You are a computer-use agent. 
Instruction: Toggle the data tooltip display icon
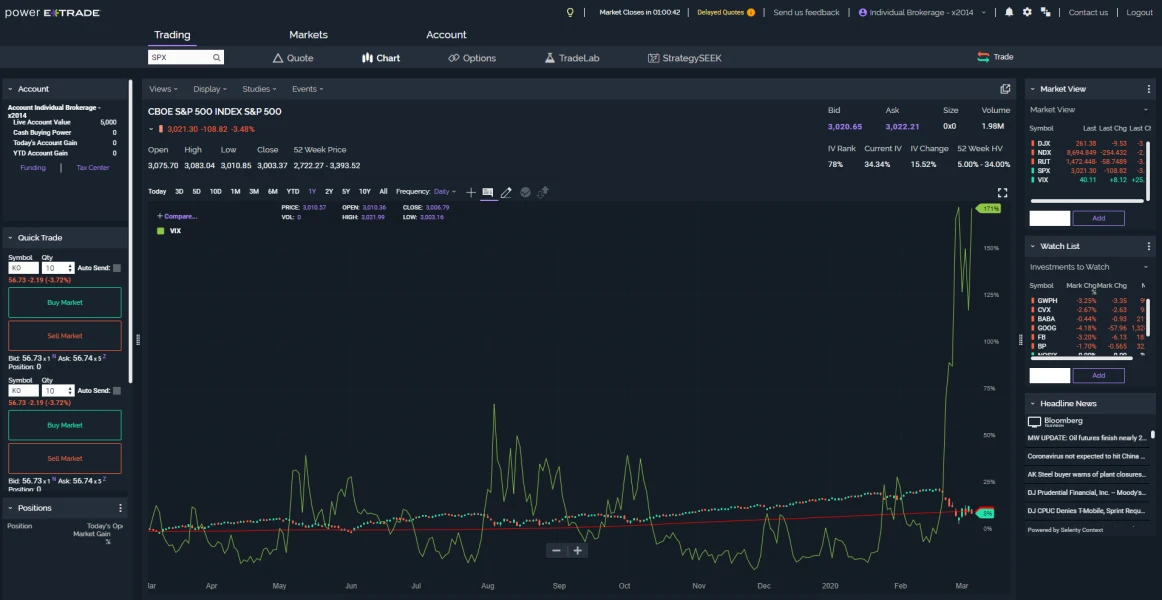488,192
